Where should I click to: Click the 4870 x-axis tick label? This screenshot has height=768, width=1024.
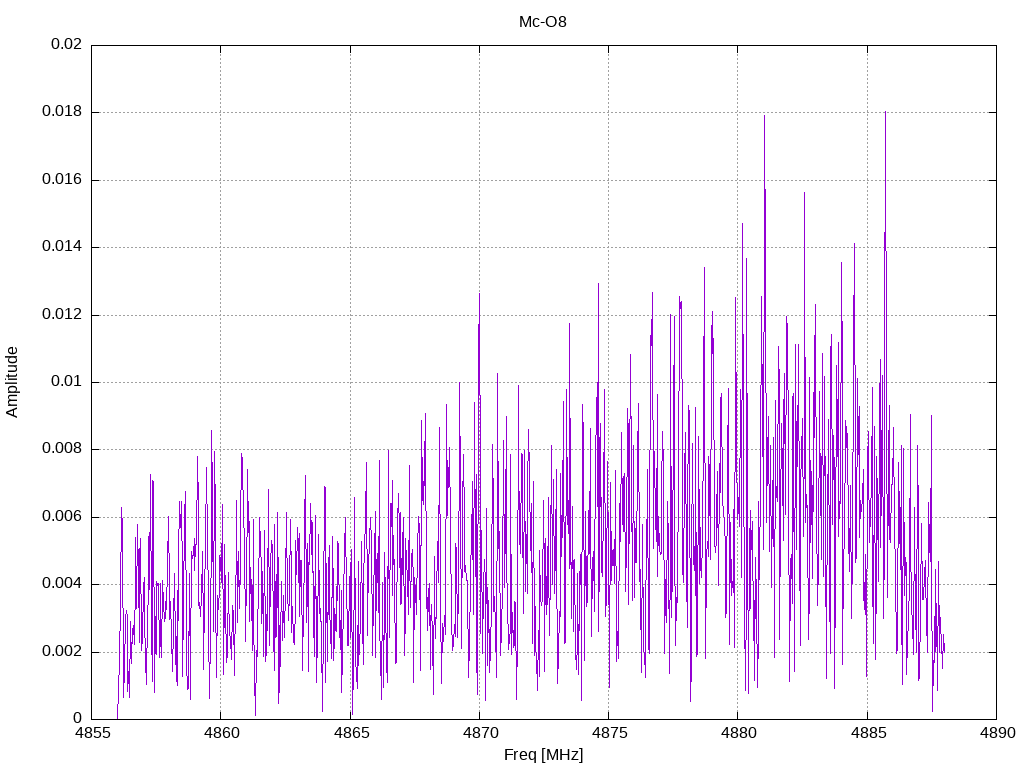(x=480, y=733)
